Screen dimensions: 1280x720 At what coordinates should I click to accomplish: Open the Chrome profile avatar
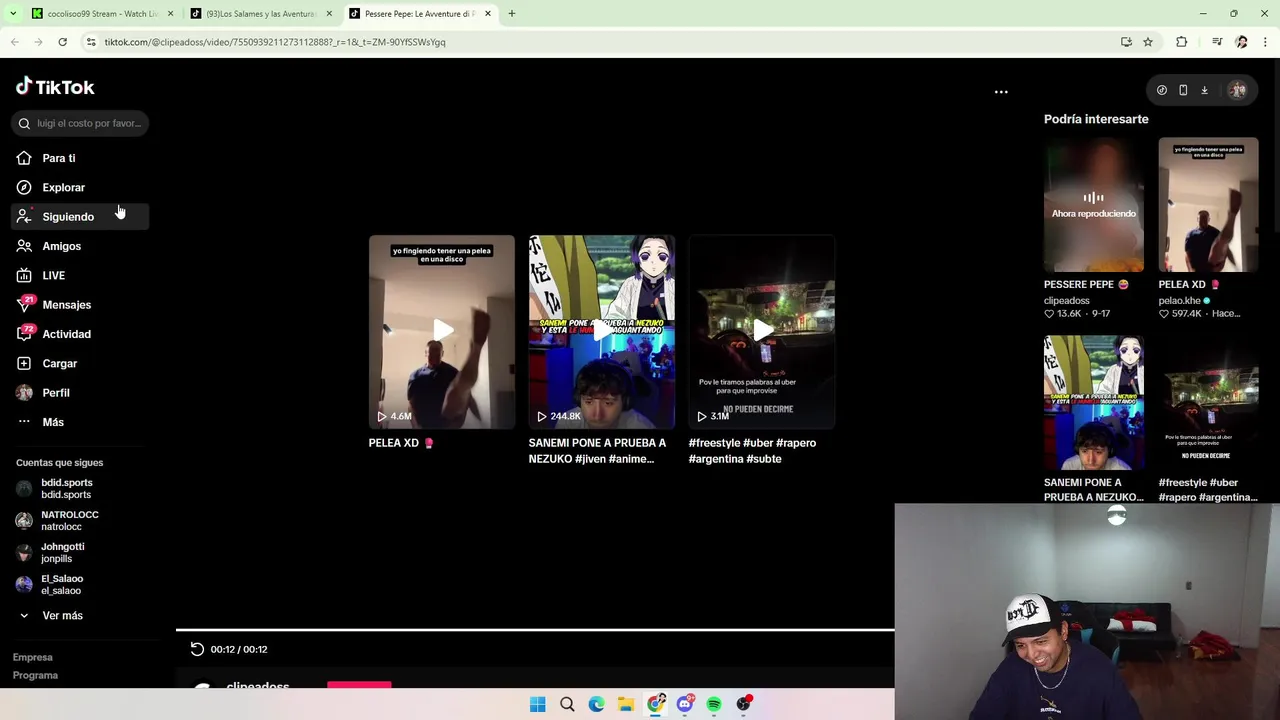coord(1241,42)
